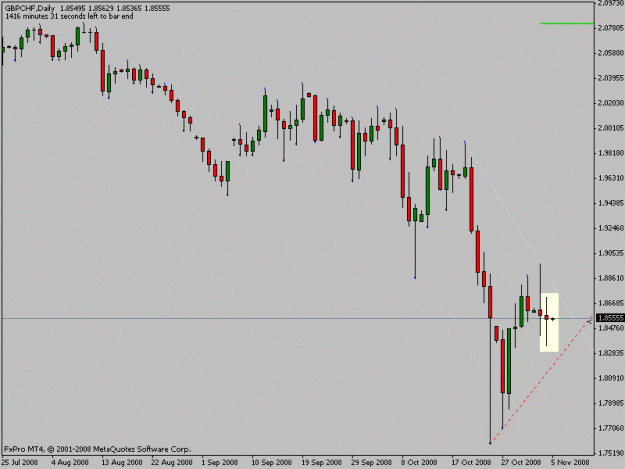This screenshot has height=469, width=625.
Task: Click the 5 Nov 2008 date label
Action: [570, 463]
